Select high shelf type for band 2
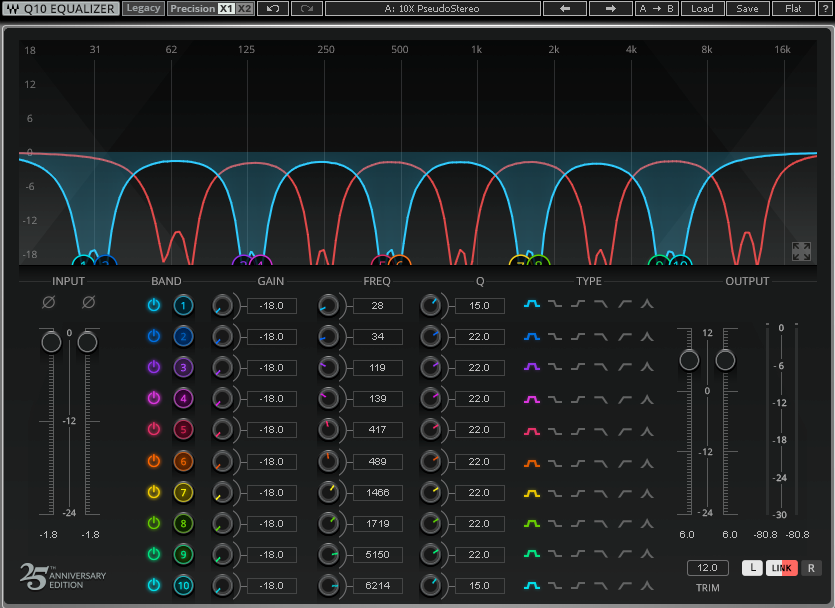The height and width of the screenshot is (608, 835). point(578,336)
